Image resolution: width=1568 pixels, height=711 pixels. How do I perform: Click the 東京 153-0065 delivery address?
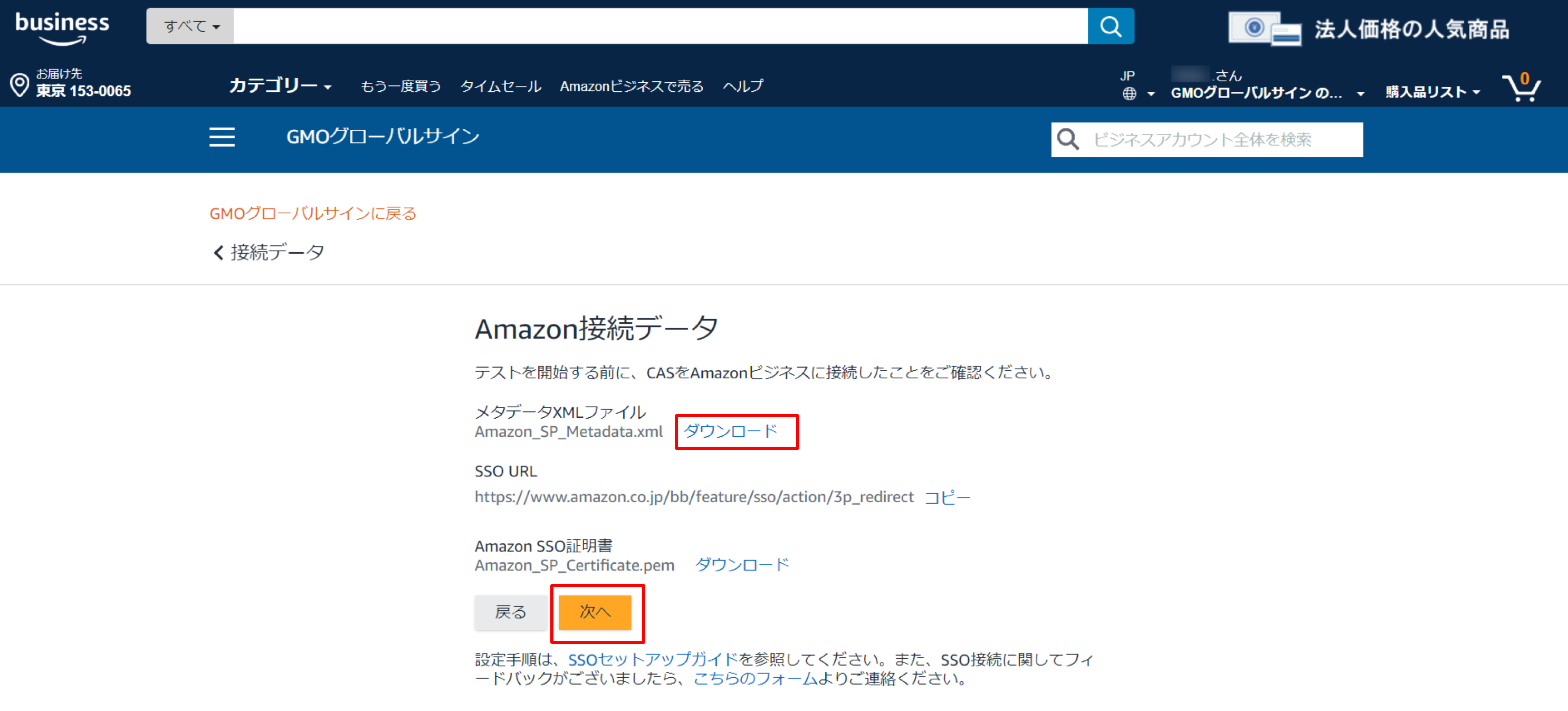pyautogui.click(x=83, y=91)
